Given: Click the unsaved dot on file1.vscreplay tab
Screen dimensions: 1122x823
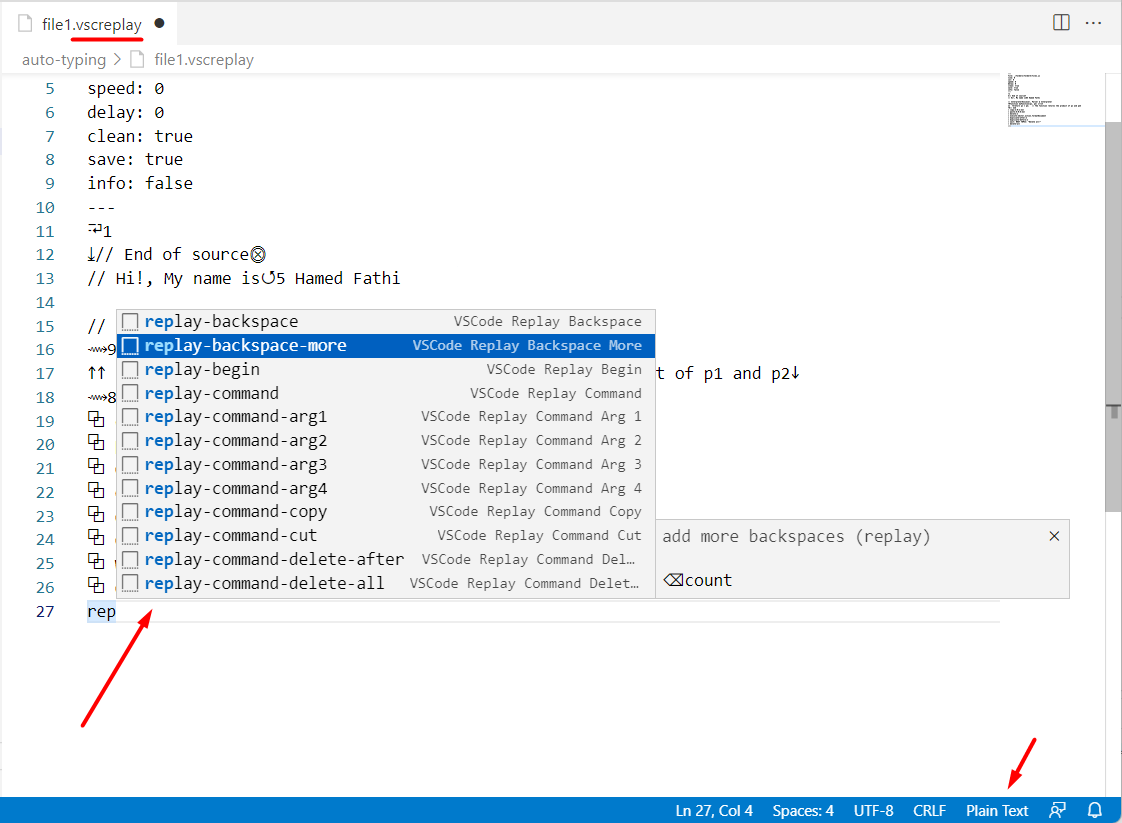Looking at the screenshot, I should (x=160, y=23).
